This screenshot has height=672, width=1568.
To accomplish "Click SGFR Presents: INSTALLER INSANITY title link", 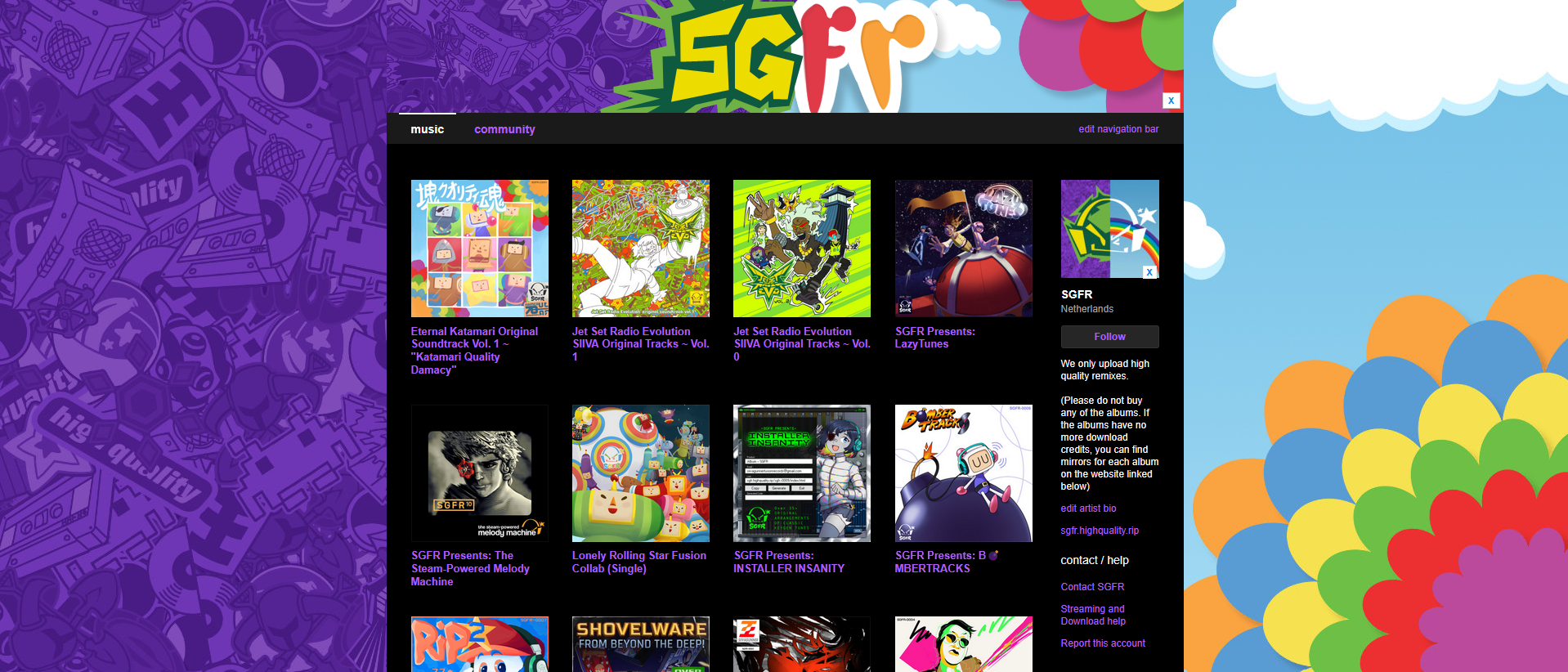I will (789, 562).
